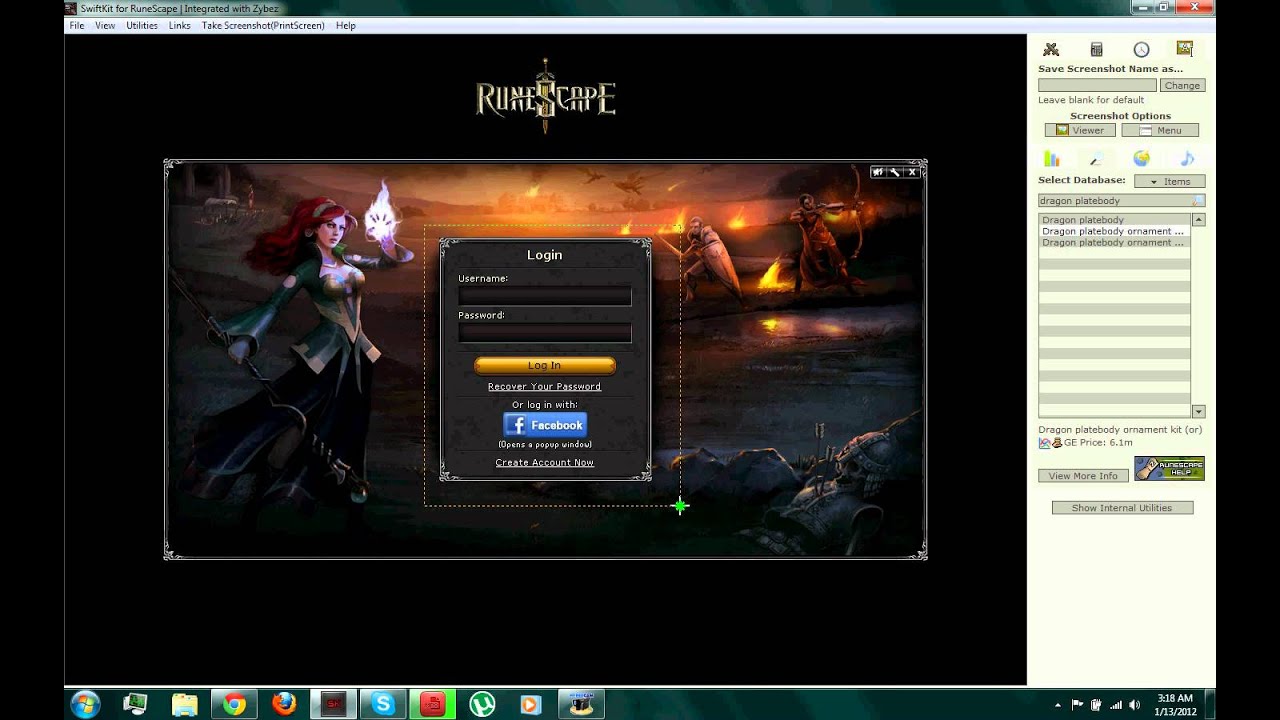Click the results list scroll down arrow

click(1198, 411)
